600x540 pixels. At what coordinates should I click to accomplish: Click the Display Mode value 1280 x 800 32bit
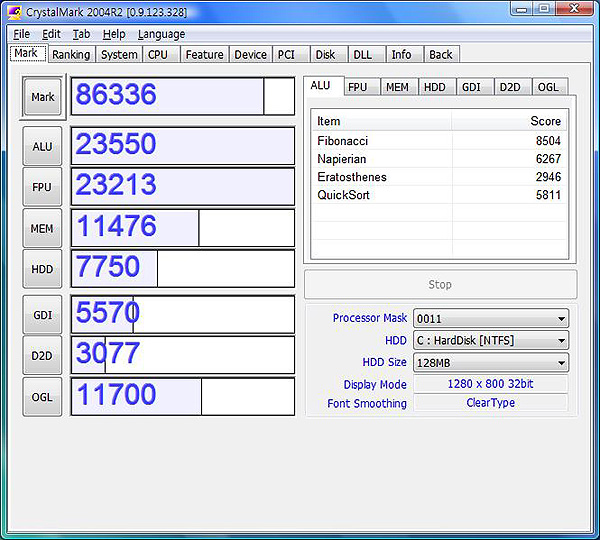tap(491, 384)
